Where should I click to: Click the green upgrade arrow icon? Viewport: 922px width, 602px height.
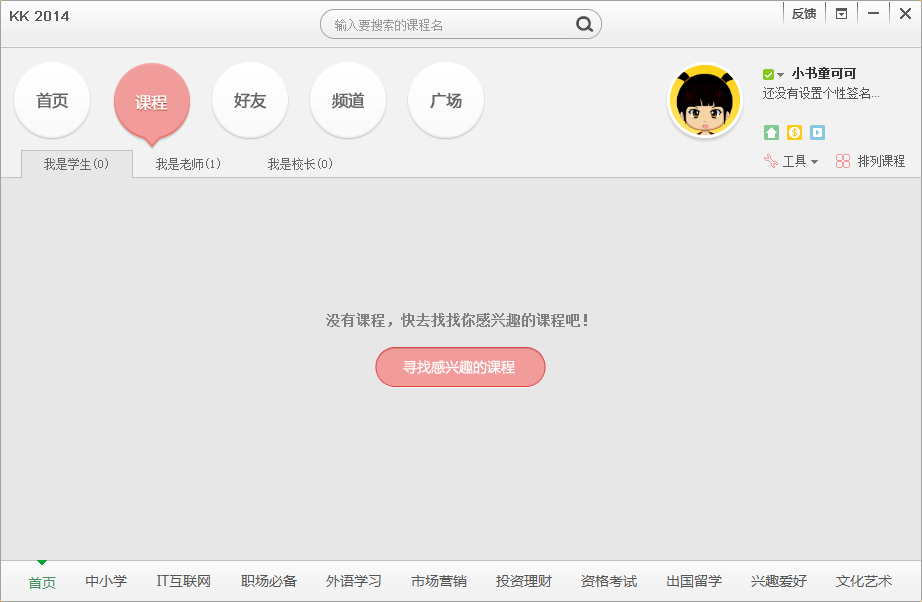(x=771, y=132)
